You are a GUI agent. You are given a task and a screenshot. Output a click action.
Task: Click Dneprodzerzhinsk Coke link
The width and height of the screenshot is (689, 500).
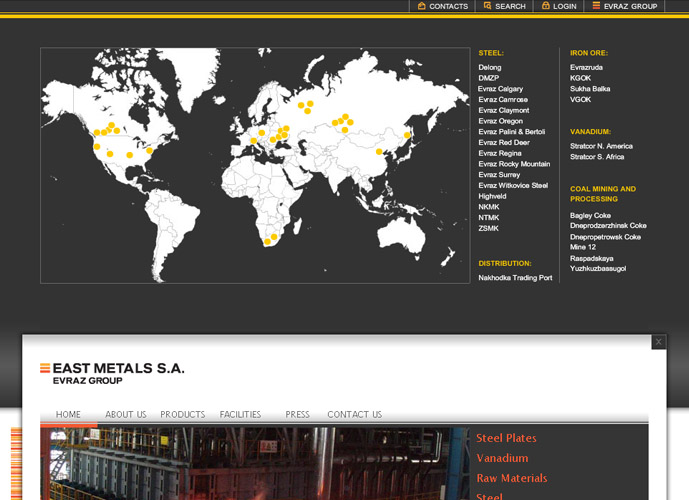point(608,225)
